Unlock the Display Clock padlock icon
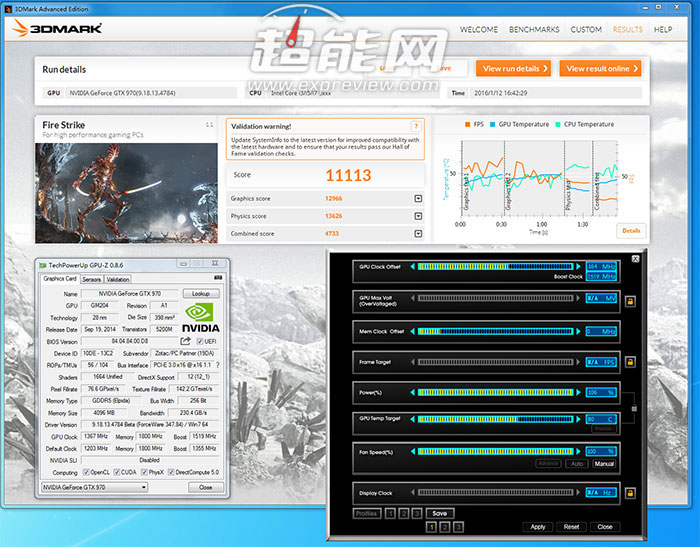The width and height of the screenshot is (700, 547). point(630,493)
